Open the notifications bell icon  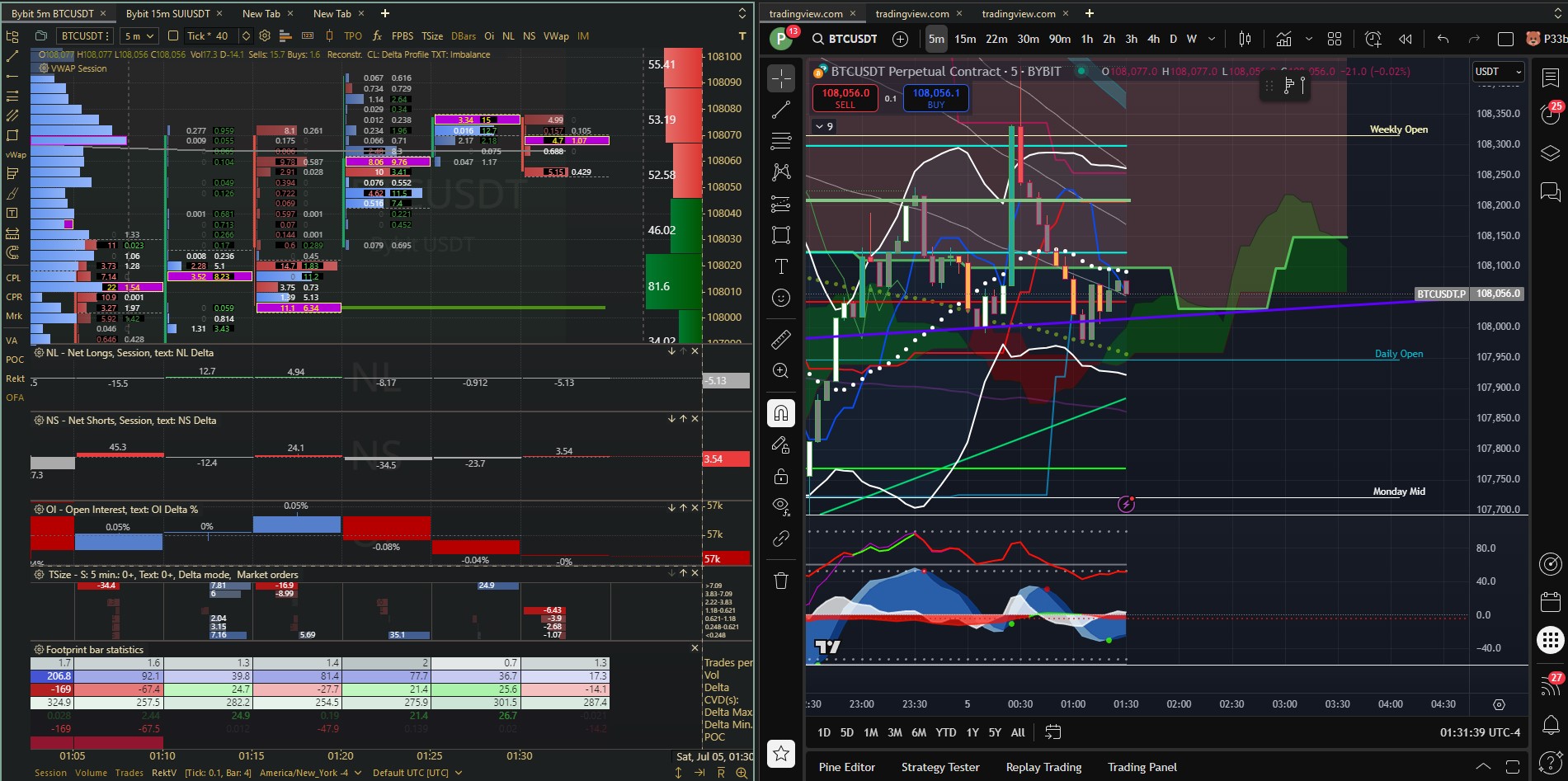pyautogui.click(x=1551, y=726)
